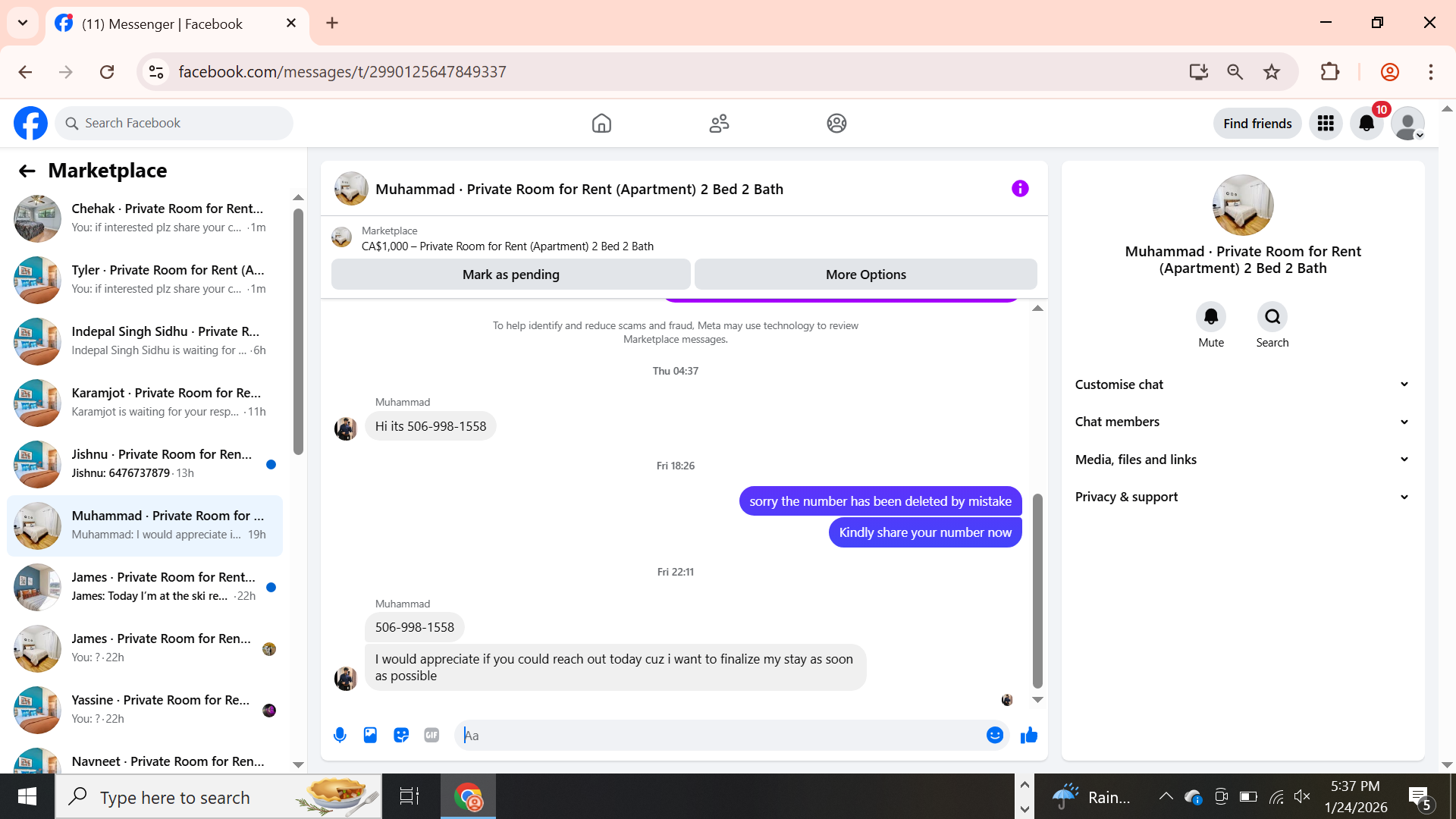Mute this conversation with bell icon
The height and width of the screenshot is (819, 1456).
(x=1211, y=317)
